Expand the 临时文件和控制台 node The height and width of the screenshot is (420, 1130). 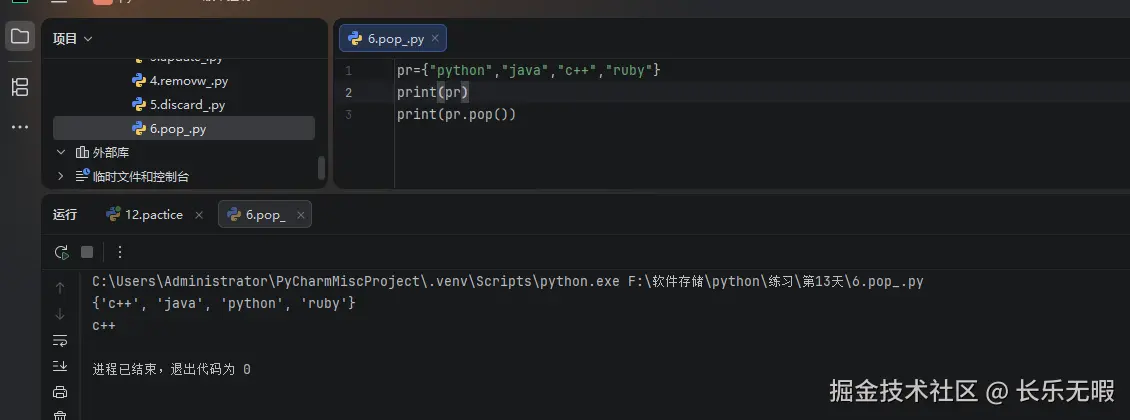click(61, 177)
